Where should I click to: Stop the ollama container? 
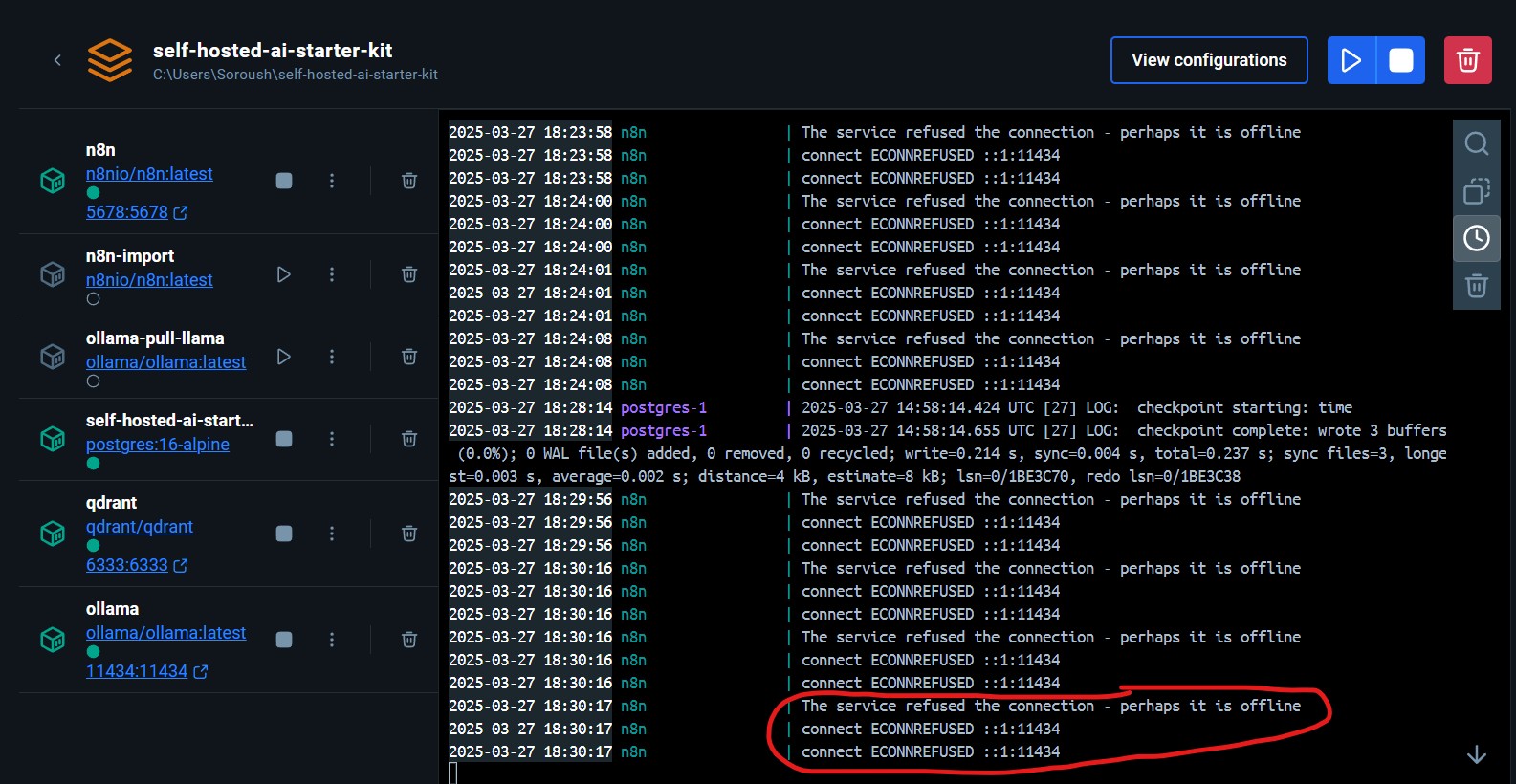(x=284, y=640)
